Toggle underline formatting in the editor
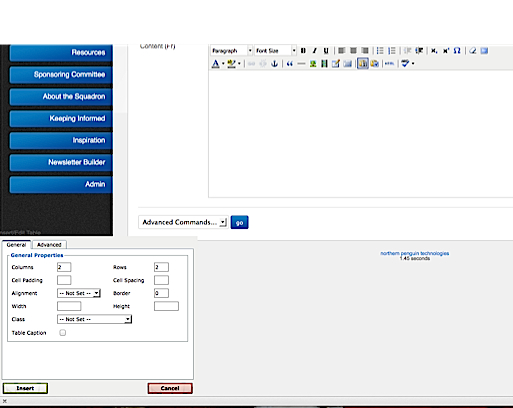Screen dimensions: 513x408 pyautogui.click(x=326, y=51)
